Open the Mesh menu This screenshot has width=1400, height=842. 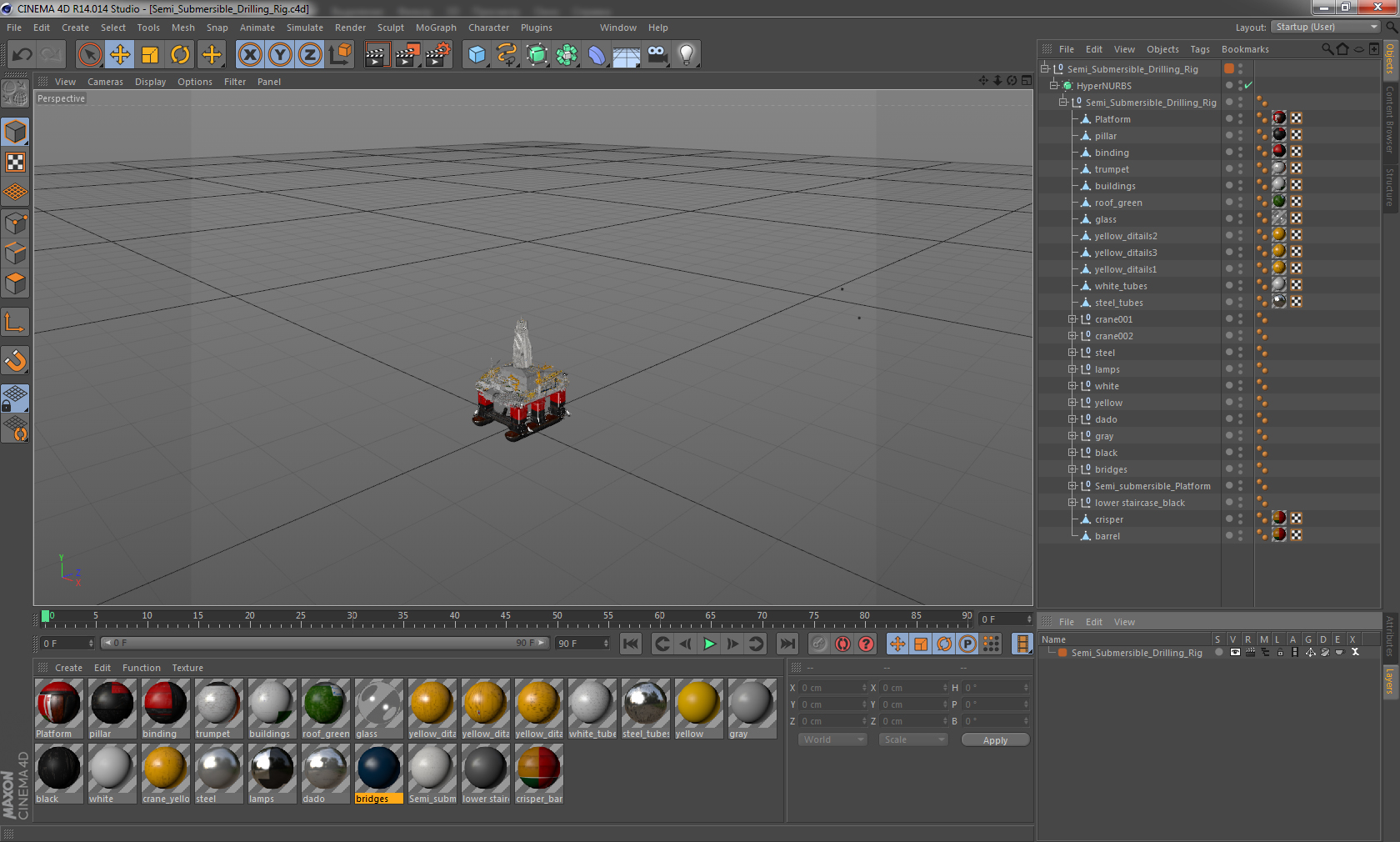[182, 28]
